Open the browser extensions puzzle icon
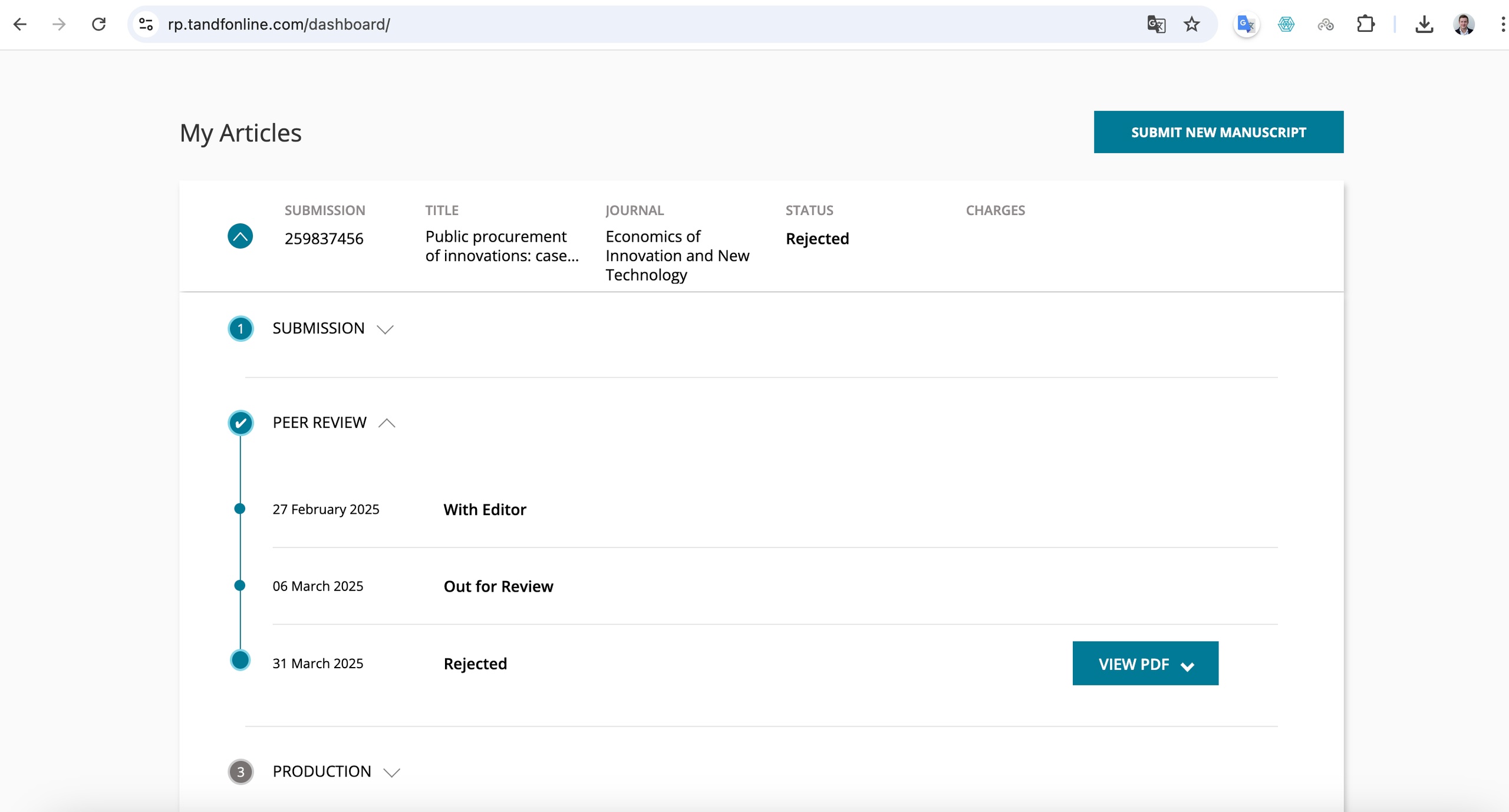The width and height of the screenshot is (1509, 812). 1365,24
